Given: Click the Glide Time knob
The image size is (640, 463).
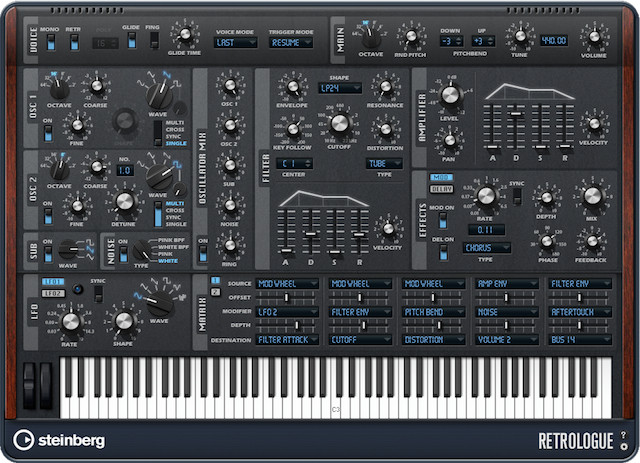Looking at the screenshot, I should tap(185, 34).
